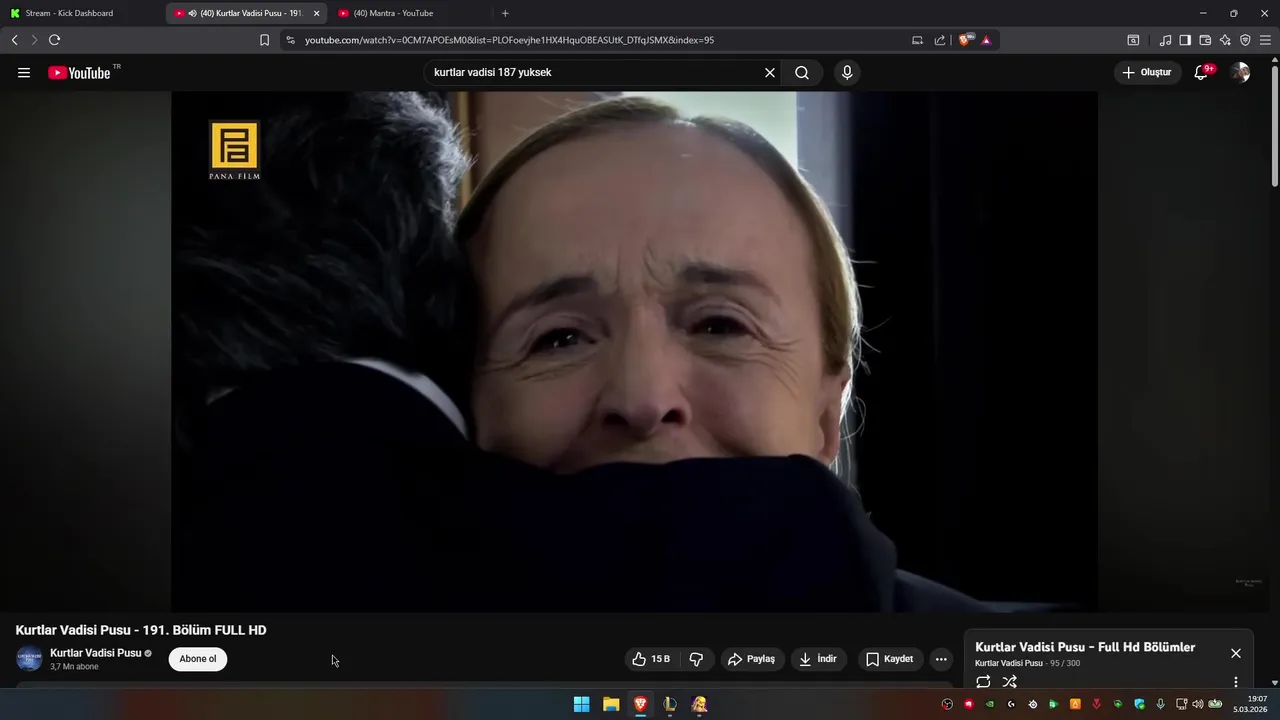Screen dimensions: 1280x720
Task: Open the Oluştur create button
Action: click(x=1147, y=72)
